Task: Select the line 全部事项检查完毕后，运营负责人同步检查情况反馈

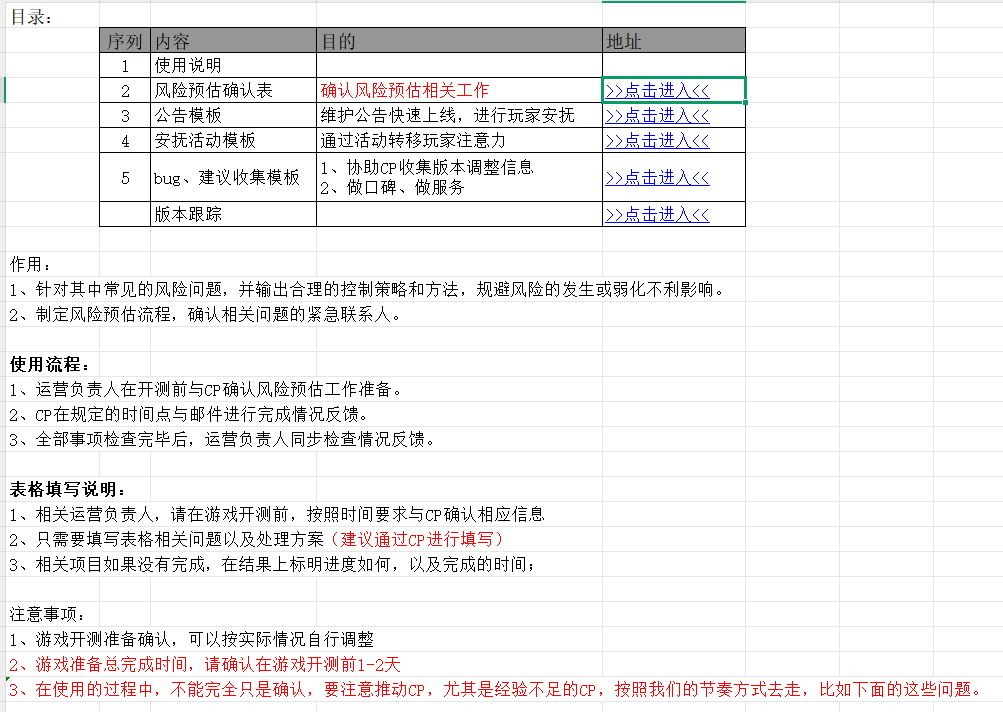Action: click(223, 439)
